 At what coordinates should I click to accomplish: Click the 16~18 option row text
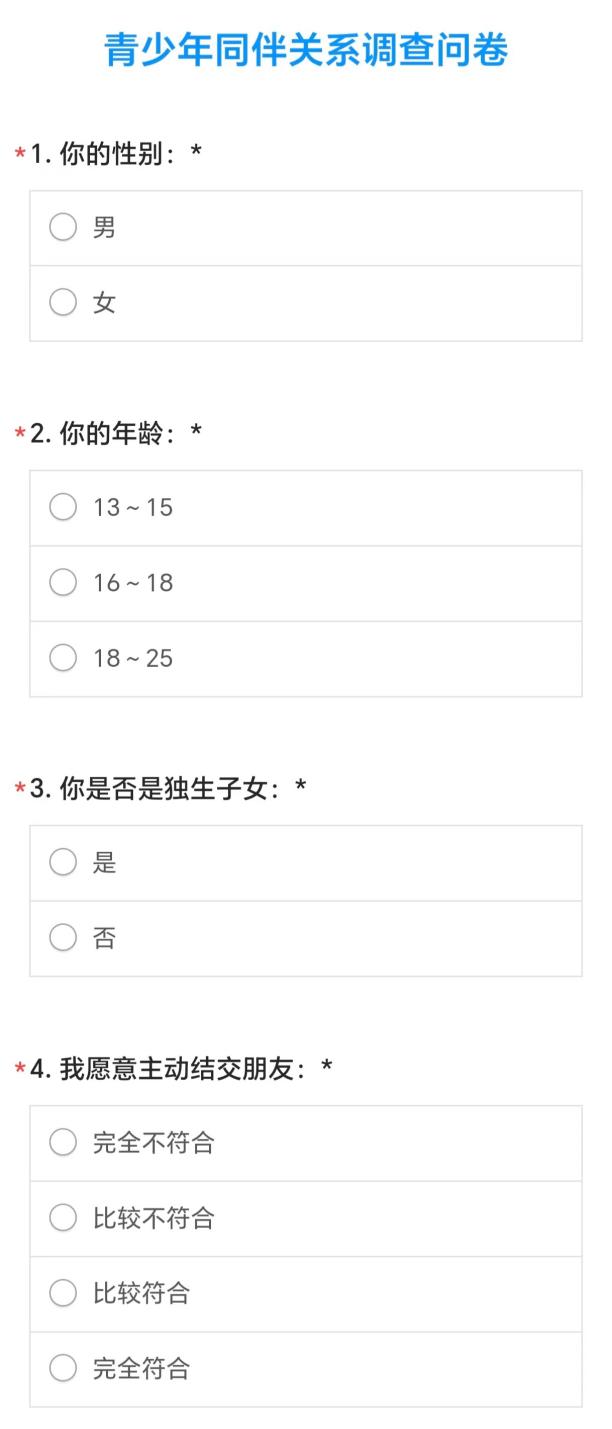(x=133, y=583)
